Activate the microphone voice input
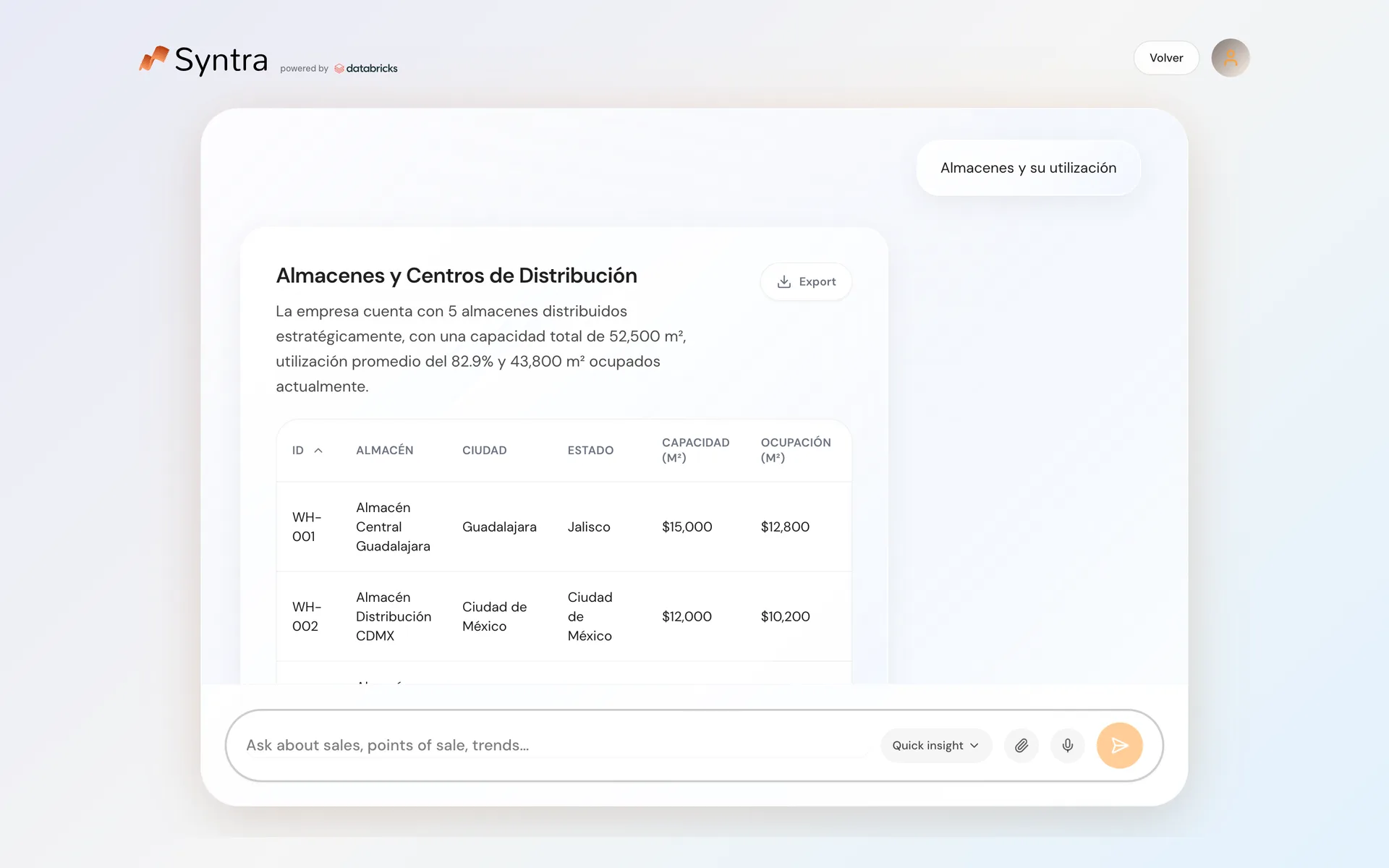The height and width of the screenshot is (868, 1389). [1067, 745]
